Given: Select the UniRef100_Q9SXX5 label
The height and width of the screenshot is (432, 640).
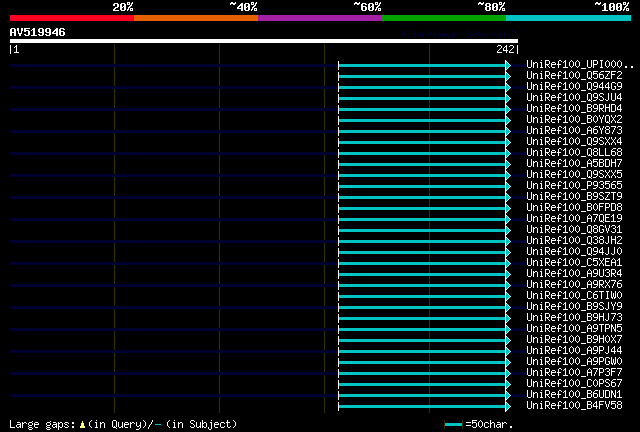Looking at the screenshot, I should click(x=574, y=175).
